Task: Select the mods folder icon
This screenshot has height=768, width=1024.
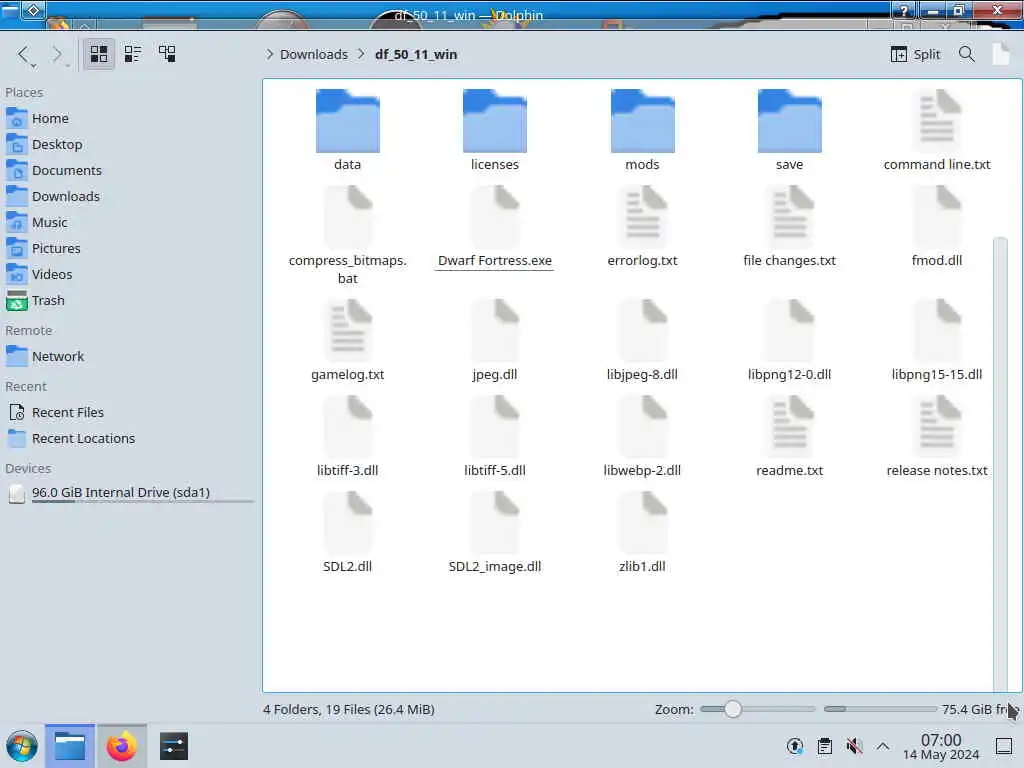Action: point(642,121)
